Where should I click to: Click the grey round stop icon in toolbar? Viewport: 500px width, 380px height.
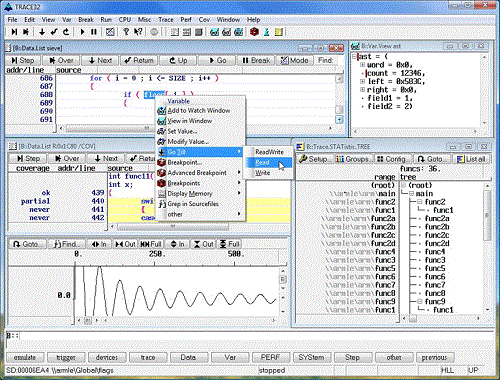[154, 32]
